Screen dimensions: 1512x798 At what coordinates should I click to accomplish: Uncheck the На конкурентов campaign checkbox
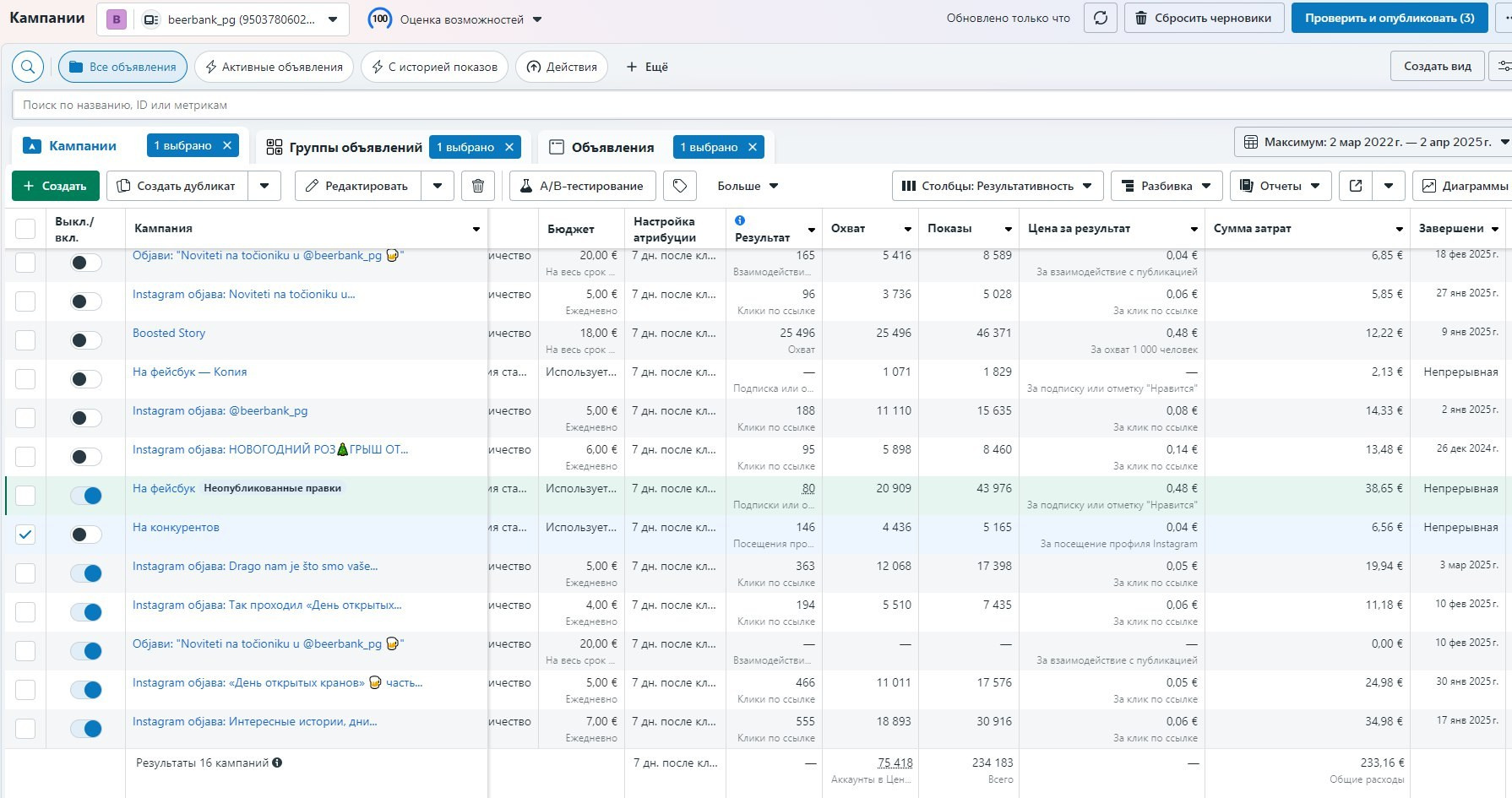point(25,535)
